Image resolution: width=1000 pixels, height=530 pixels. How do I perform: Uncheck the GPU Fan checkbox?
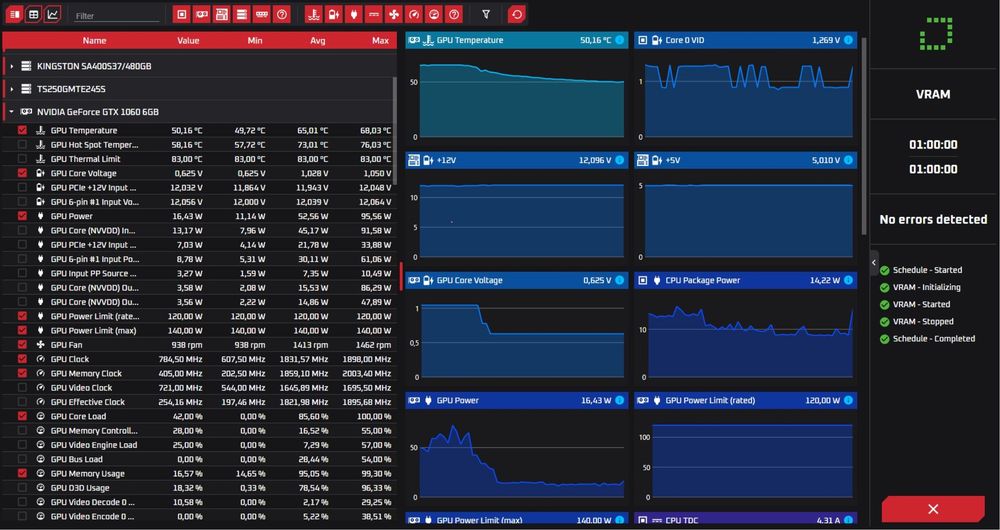point(22,344)
